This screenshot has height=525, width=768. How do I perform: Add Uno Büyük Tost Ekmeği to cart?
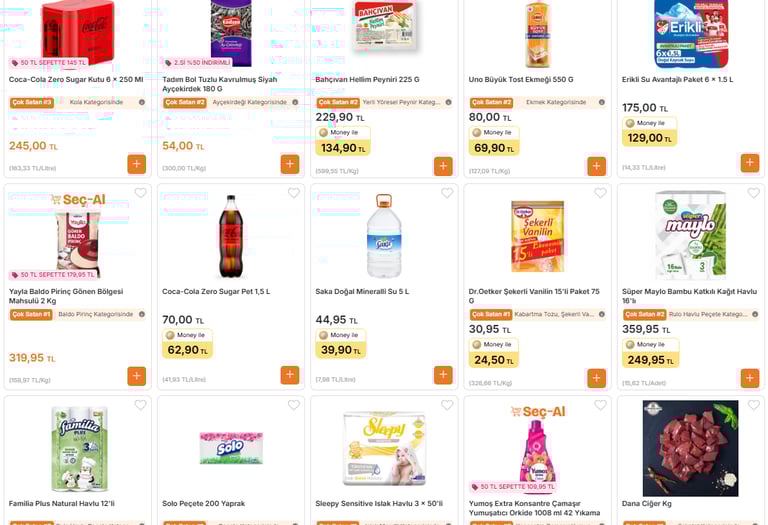pyautogui.click(x=597, y=166)
